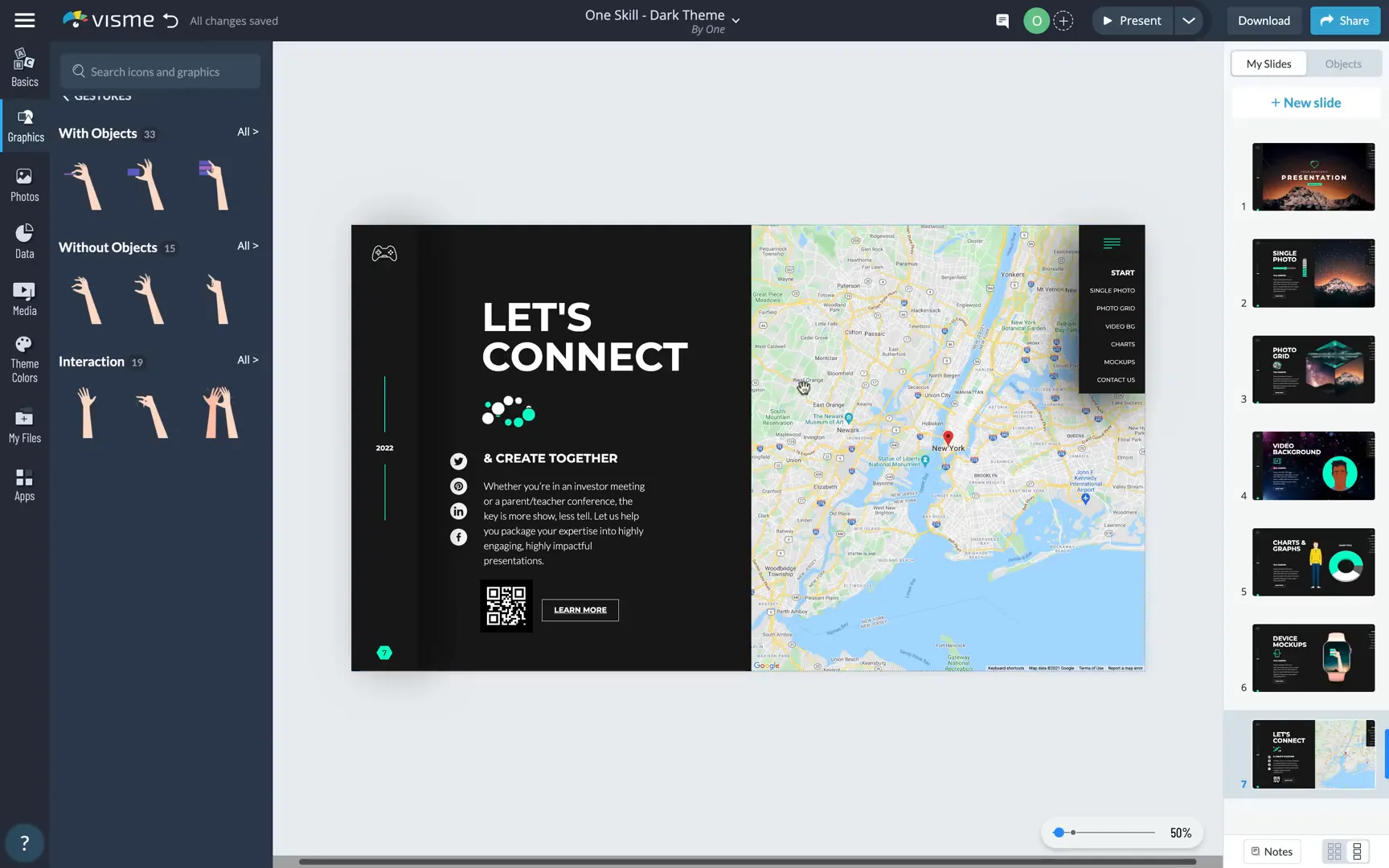Open the Present options dropdown arrow
The image size is (1389, 868).
(1189, 20)
